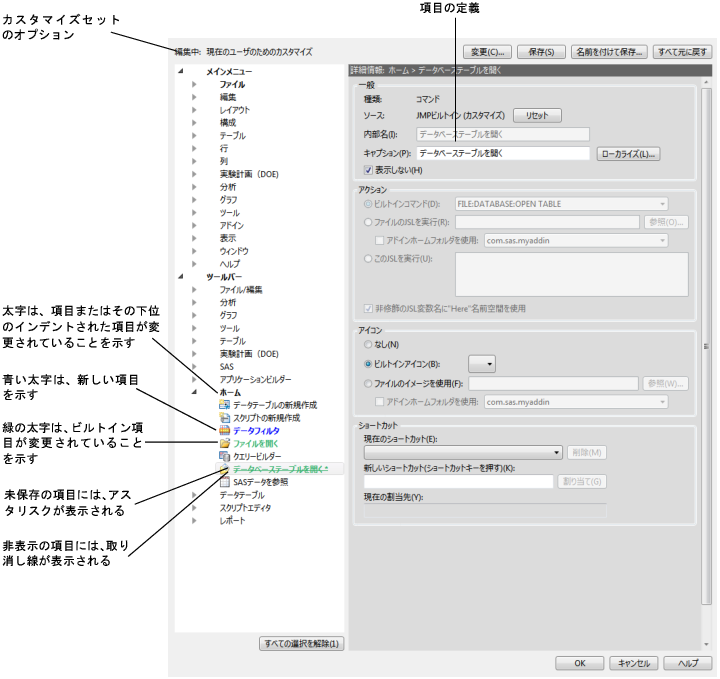
Task: Select the なし(N) icon option
Action: 368,344
